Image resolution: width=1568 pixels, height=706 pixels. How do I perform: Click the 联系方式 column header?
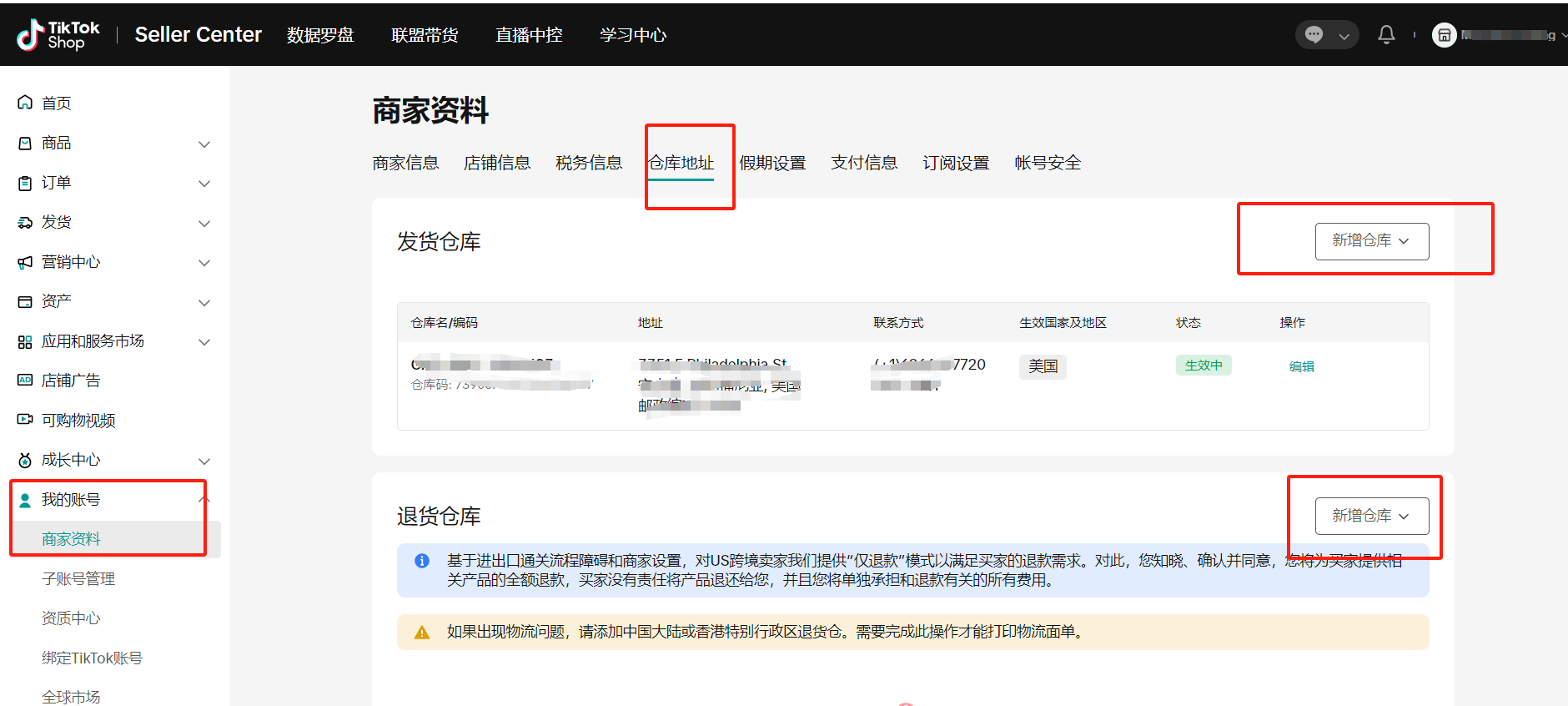click(898, 323)
